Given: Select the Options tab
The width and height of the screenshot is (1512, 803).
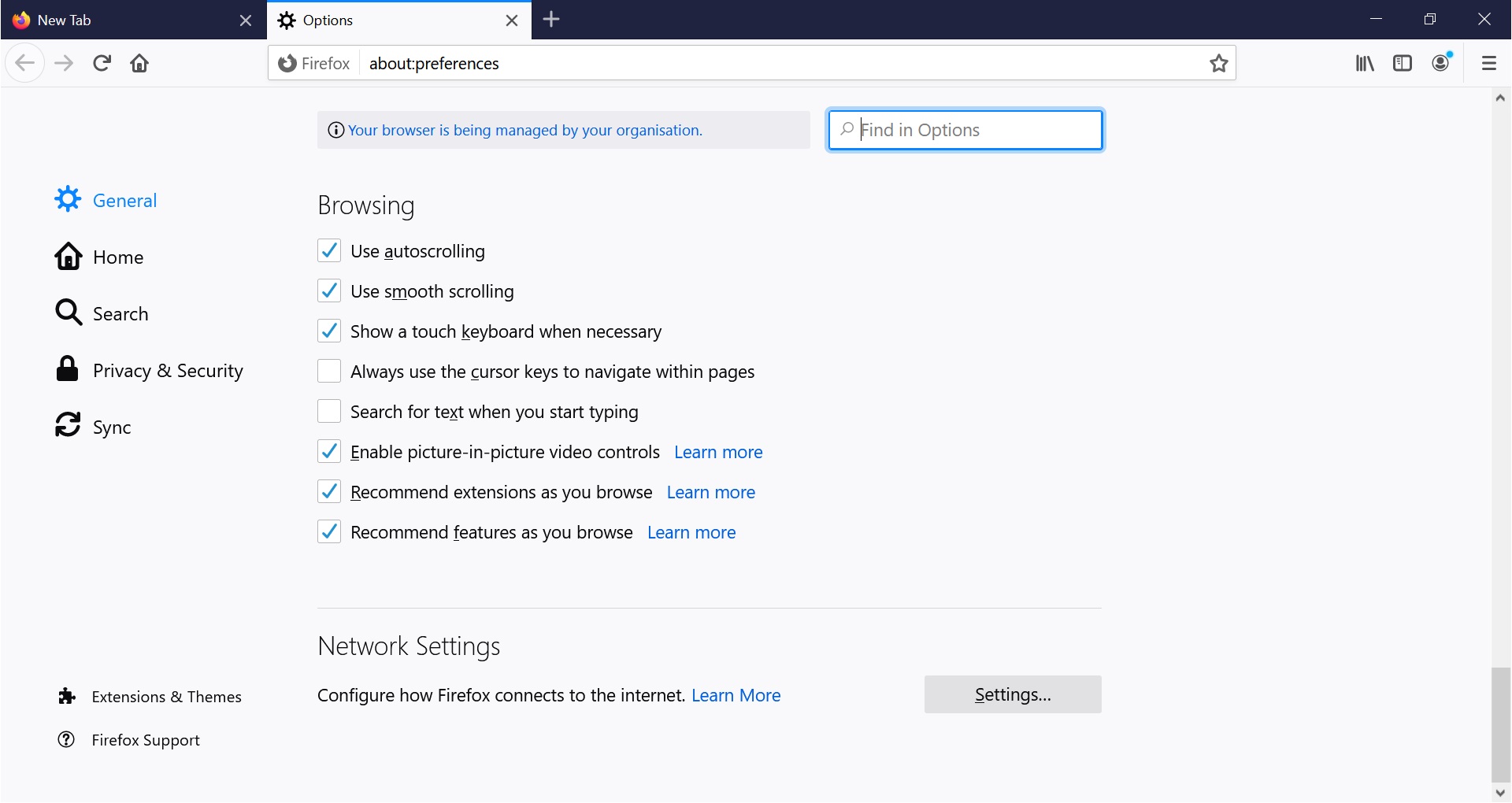Looking at the screenshot, I should 399,20.
